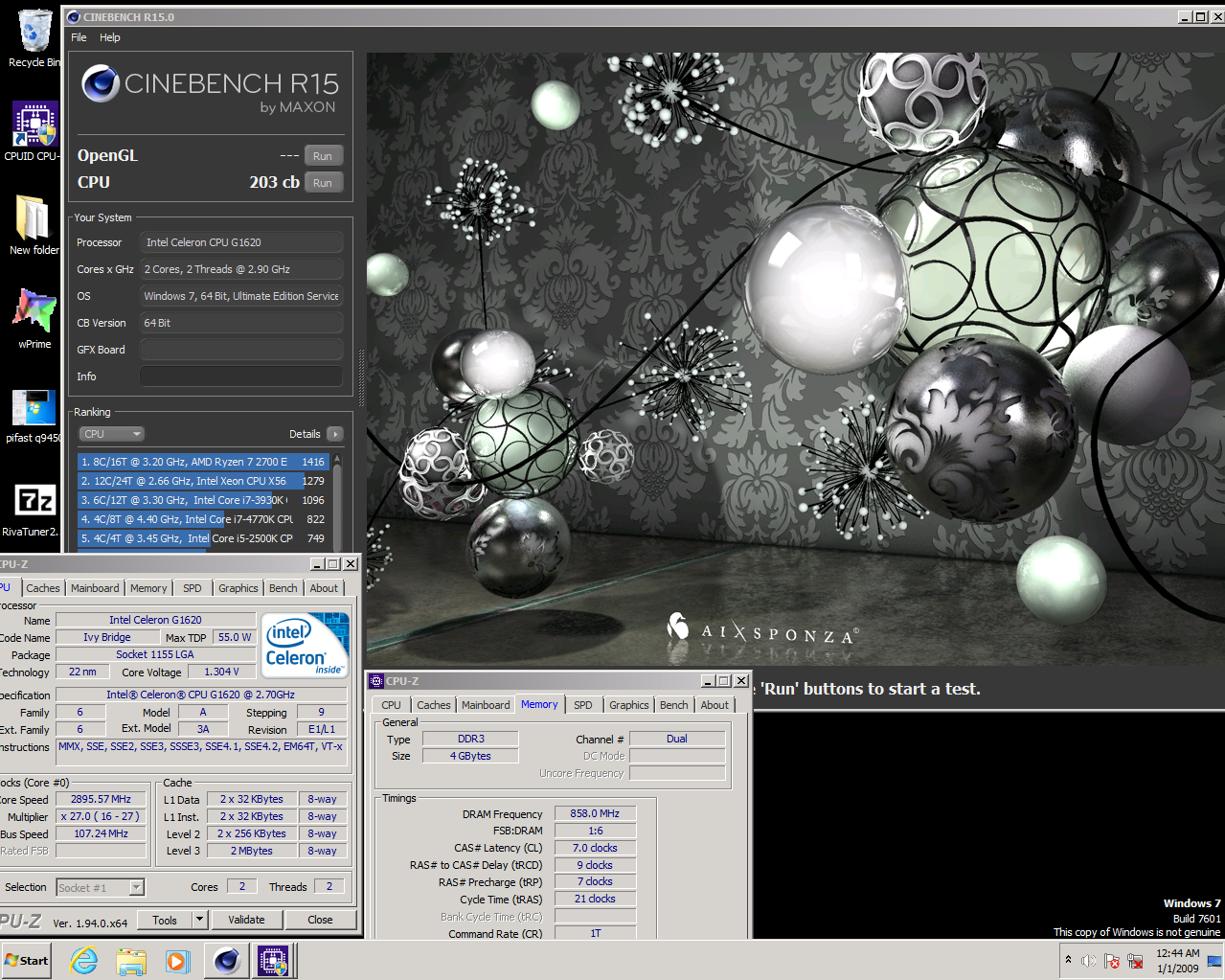The height and width of the screenshot is (980, 1225).
Task: Open Windows Explorer from the taskbar
Action: tap(131, 960)
